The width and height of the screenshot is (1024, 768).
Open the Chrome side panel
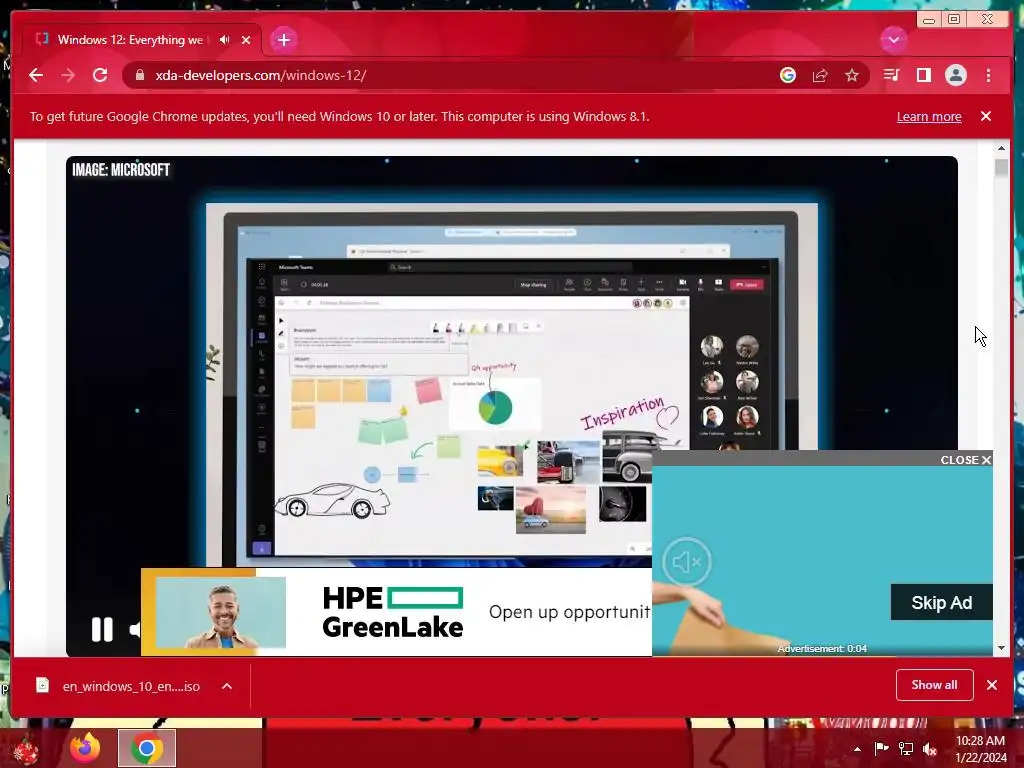pos(923,75)
